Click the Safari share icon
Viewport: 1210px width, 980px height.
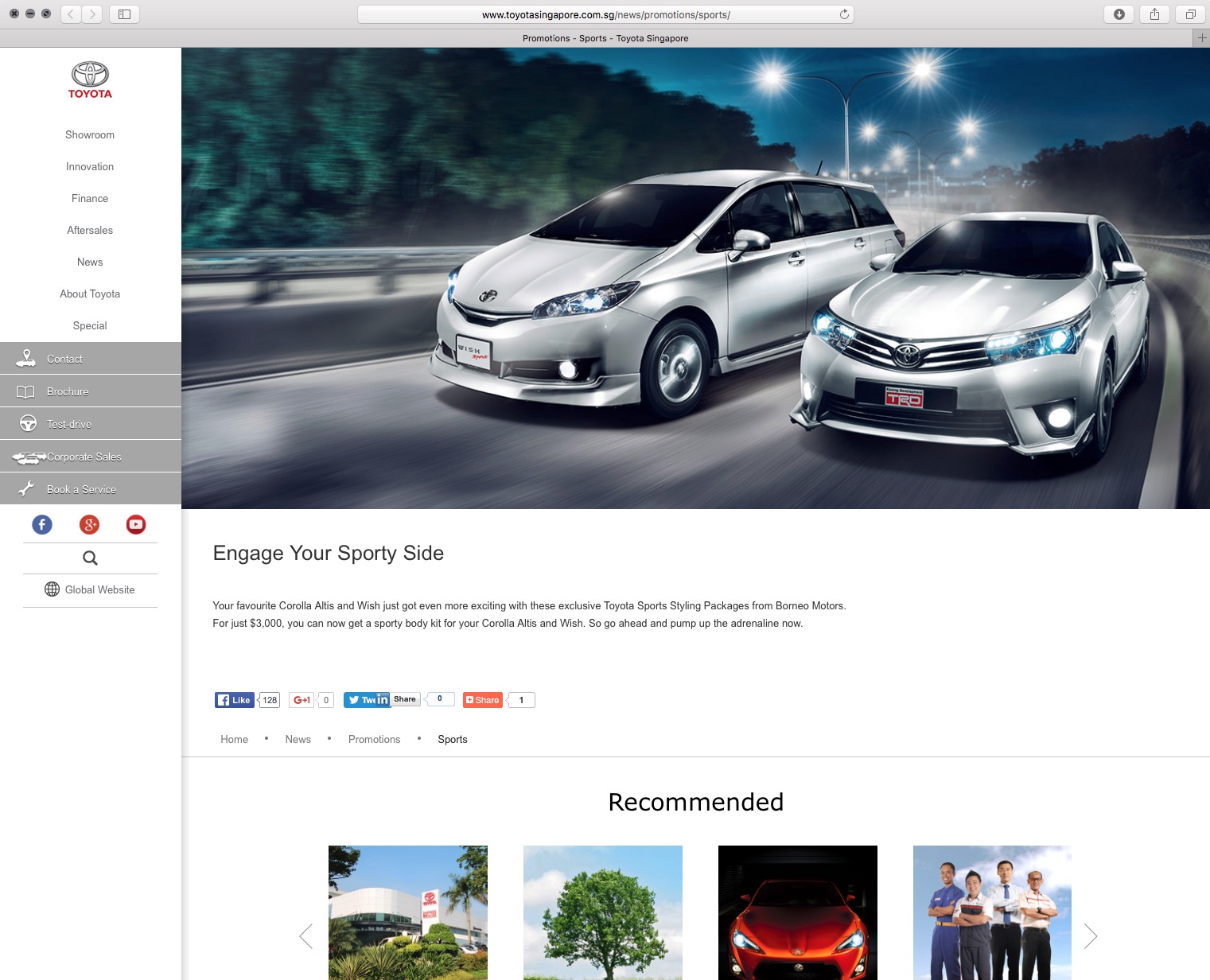pos(1154,14)
